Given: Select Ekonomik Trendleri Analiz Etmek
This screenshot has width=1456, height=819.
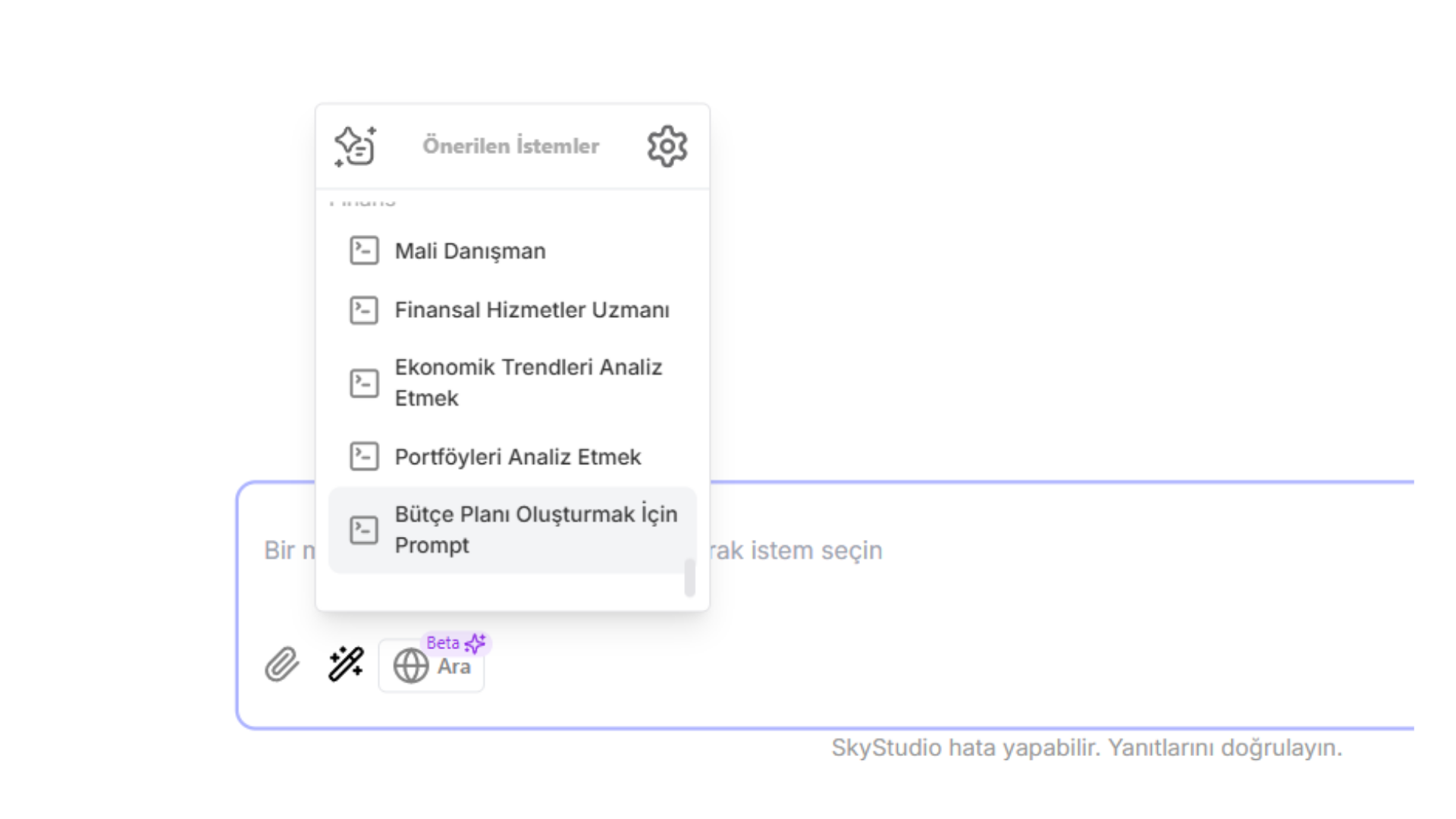Looking at the screenshot, I should coord(513,383).
